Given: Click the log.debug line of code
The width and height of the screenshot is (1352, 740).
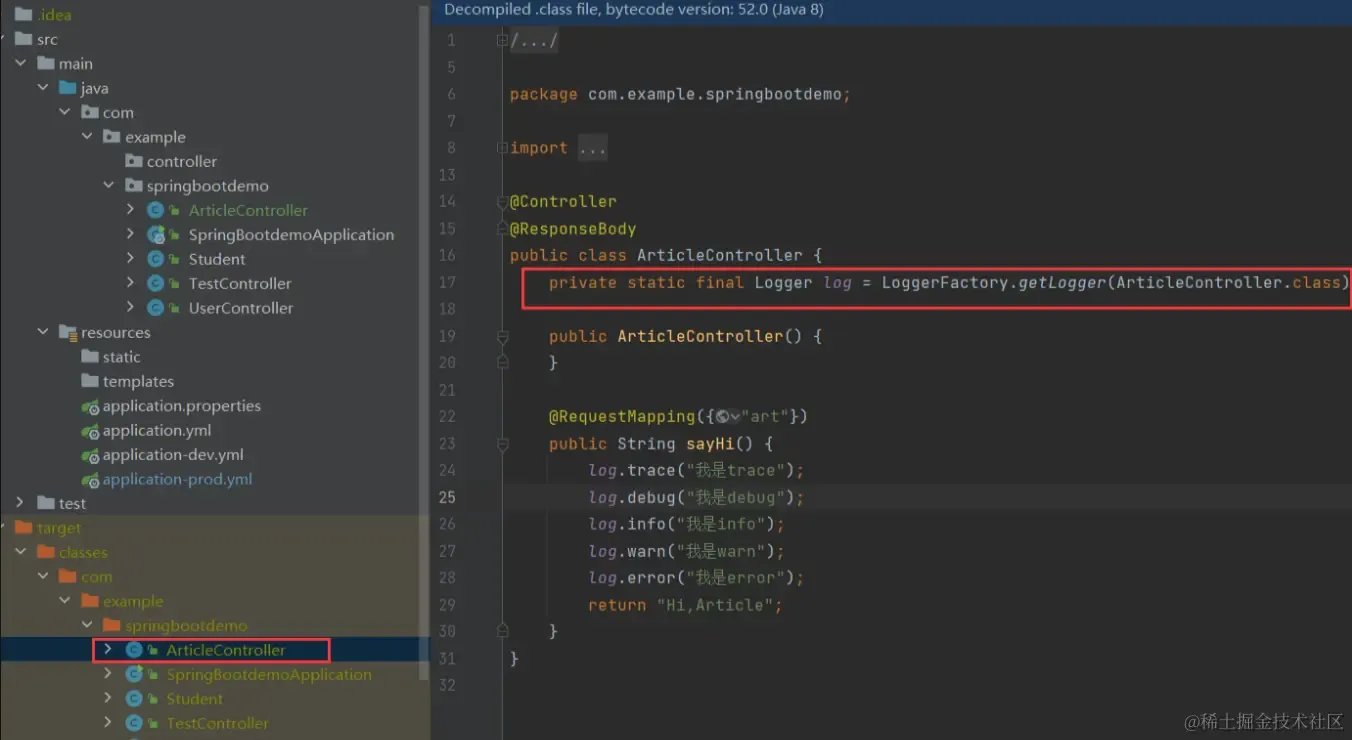Looking at the screenshot, I should point(696,497).
